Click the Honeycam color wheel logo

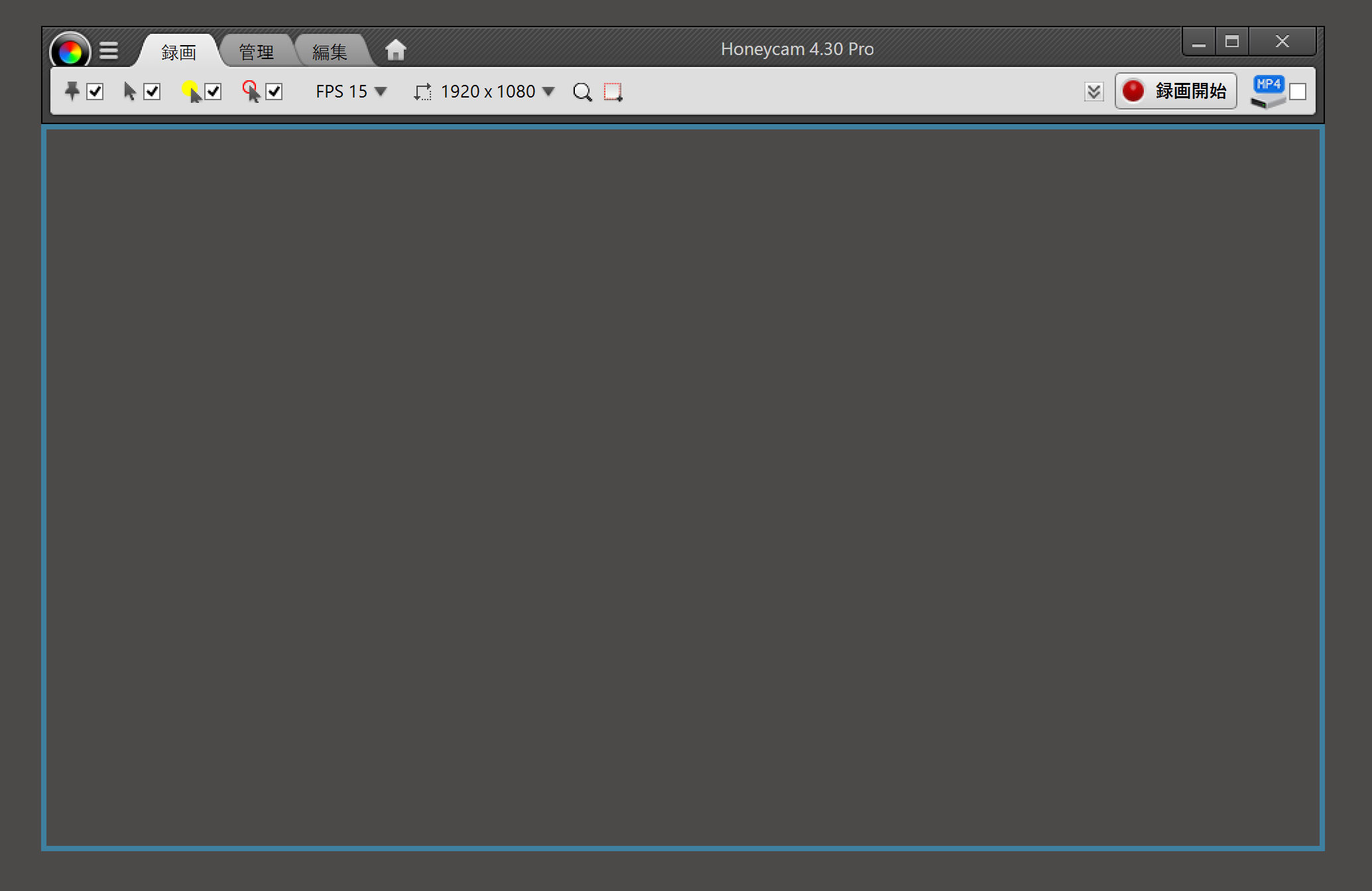[70, 51]
